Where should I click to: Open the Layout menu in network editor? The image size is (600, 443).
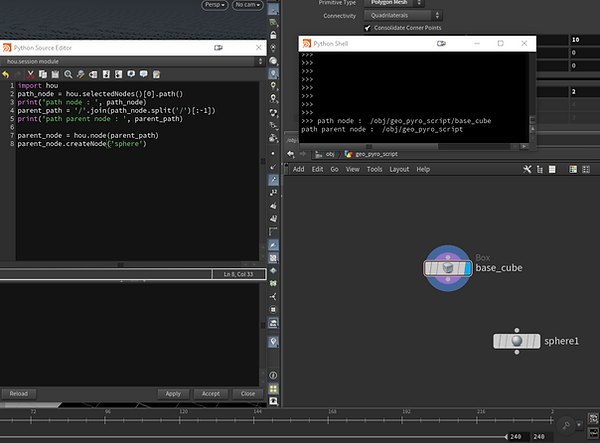399,169
